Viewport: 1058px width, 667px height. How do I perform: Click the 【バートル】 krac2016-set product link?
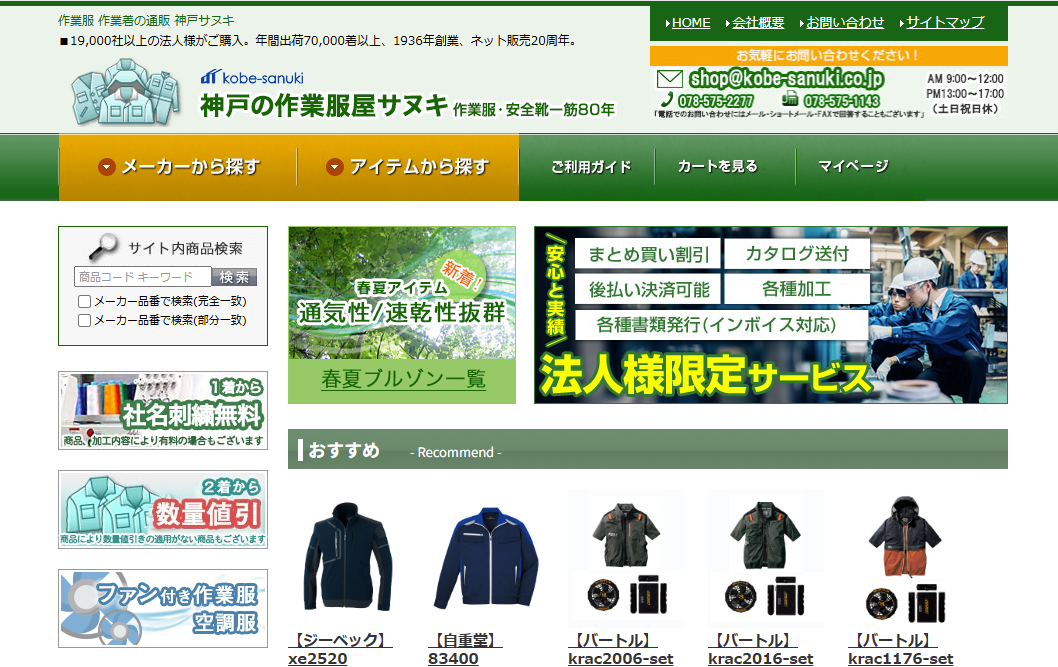click(760, 649)
